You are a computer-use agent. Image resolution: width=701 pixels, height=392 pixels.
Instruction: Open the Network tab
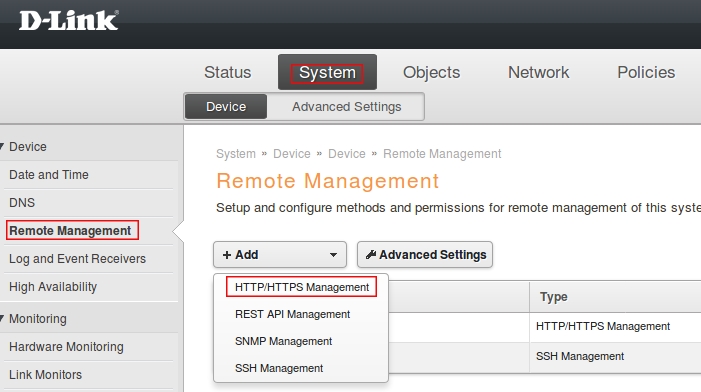pos(538,72)
